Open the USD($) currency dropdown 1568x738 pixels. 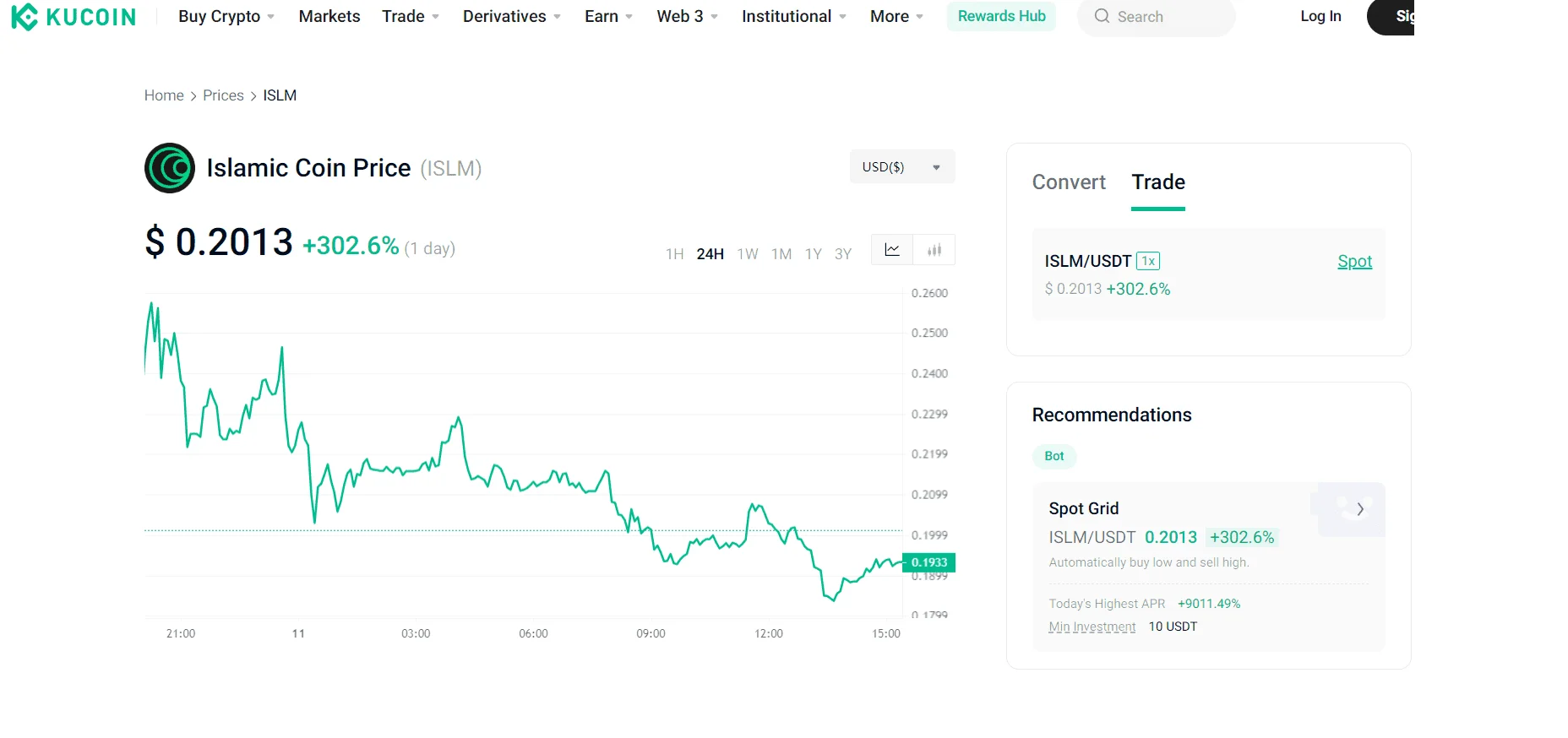click(x=902, y=167)
